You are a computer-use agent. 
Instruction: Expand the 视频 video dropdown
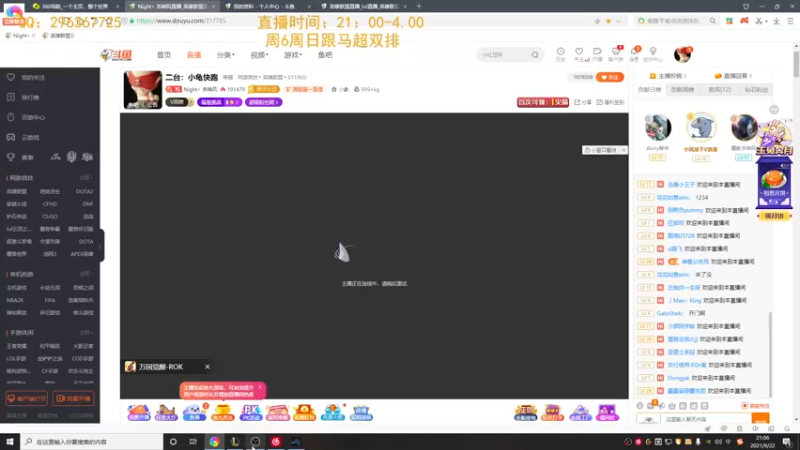click(x=259, y=55)
